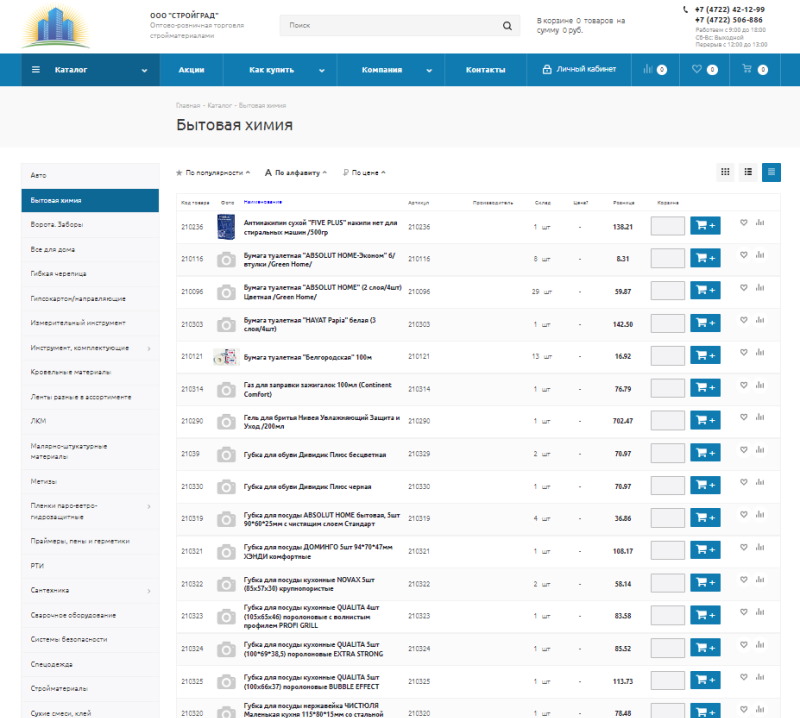Expand the Каталог dropdown menu

[90, 70]
